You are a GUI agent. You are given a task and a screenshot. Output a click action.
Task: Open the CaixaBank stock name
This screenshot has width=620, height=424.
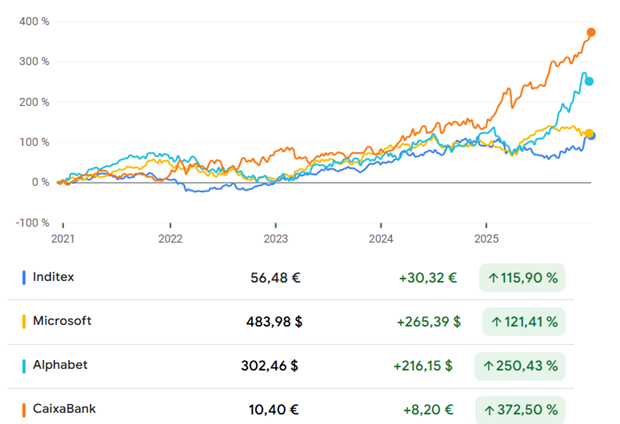coord(65,409)
